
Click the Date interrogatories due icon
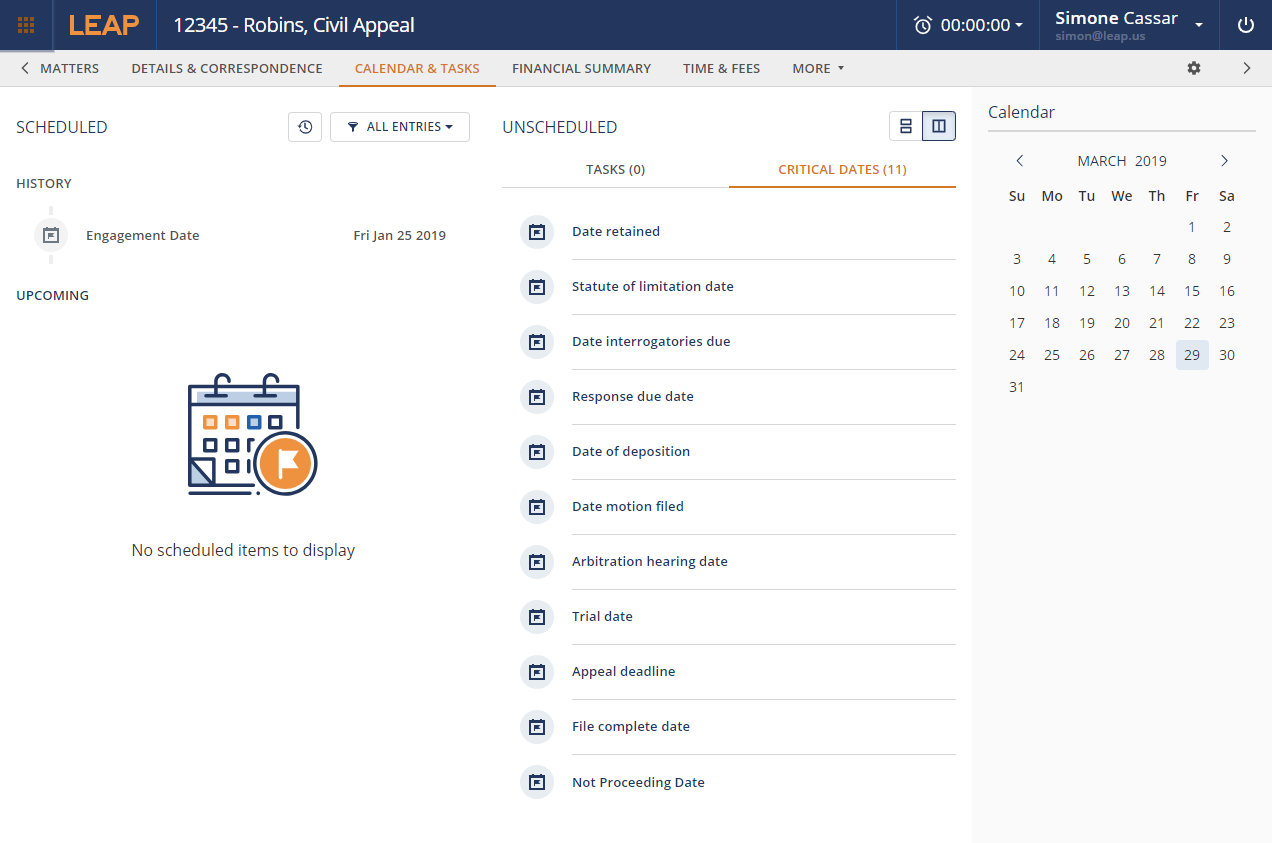(537, 341)
